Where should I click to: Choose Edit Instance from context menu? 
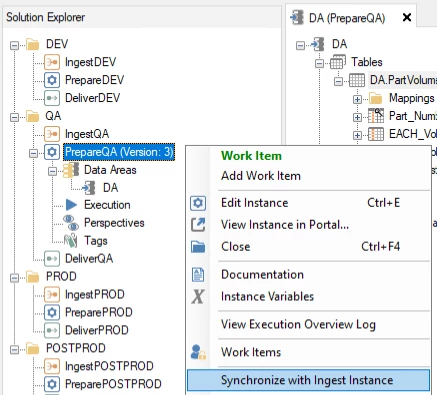point(308,203)
